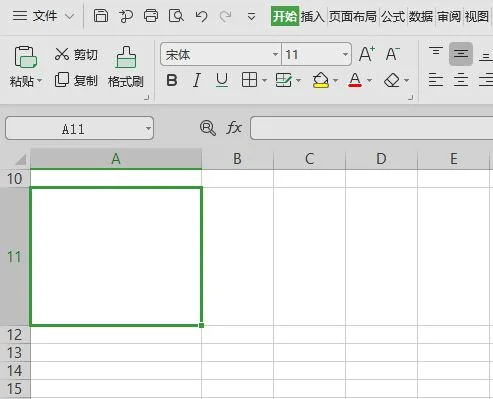Click the select-all corner triangle
This screenshot has width=493, height=399.
pyautogui.click(x=20, y=159)
